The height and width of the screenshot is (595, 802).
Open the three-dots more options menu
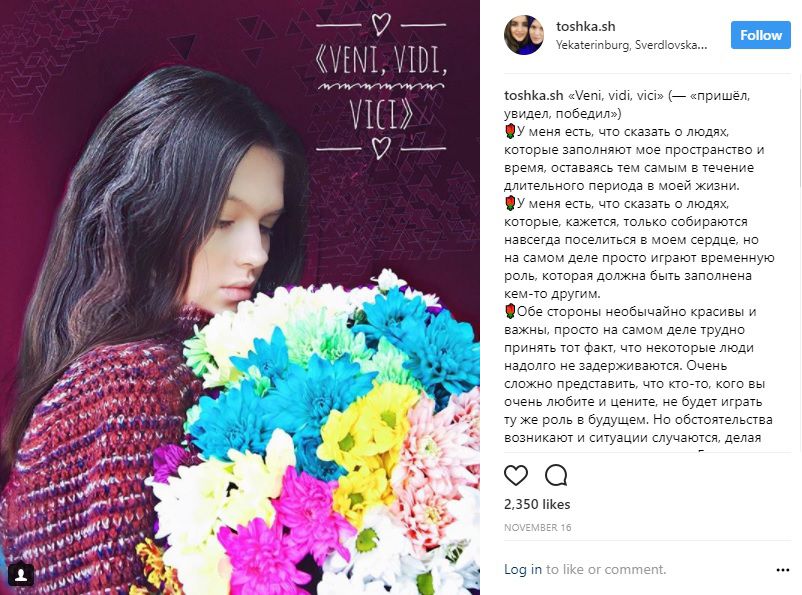pyautogui.click(x=783, y=570)
